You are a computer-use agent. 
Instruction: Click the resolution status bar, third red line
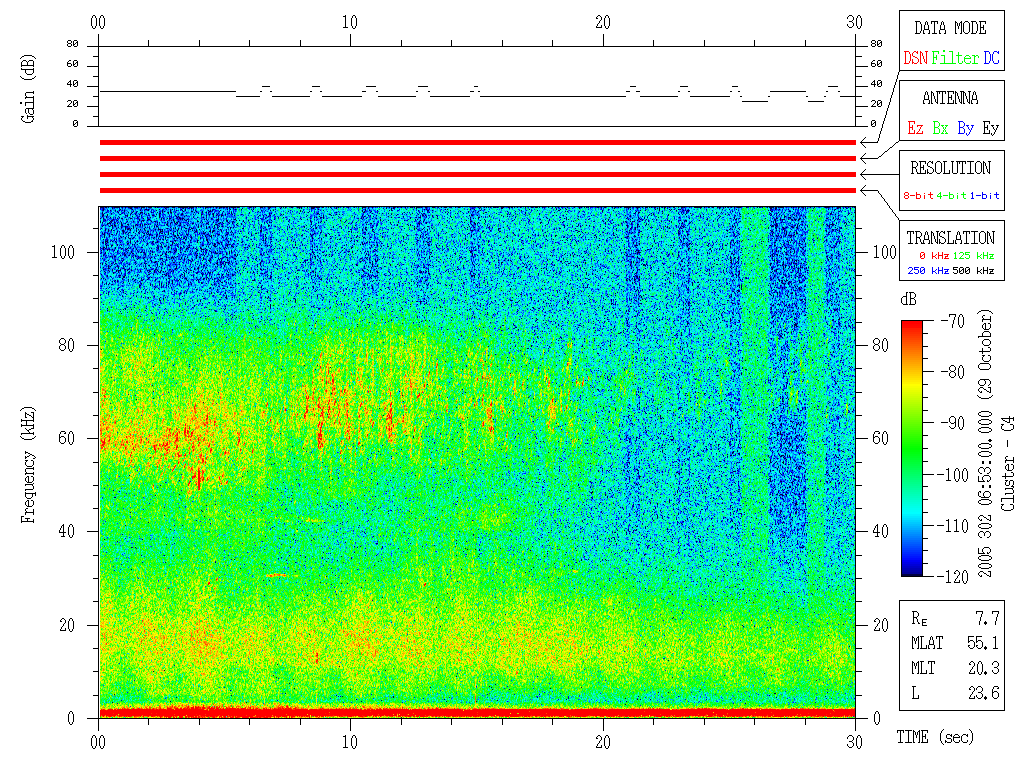point(477,174)
